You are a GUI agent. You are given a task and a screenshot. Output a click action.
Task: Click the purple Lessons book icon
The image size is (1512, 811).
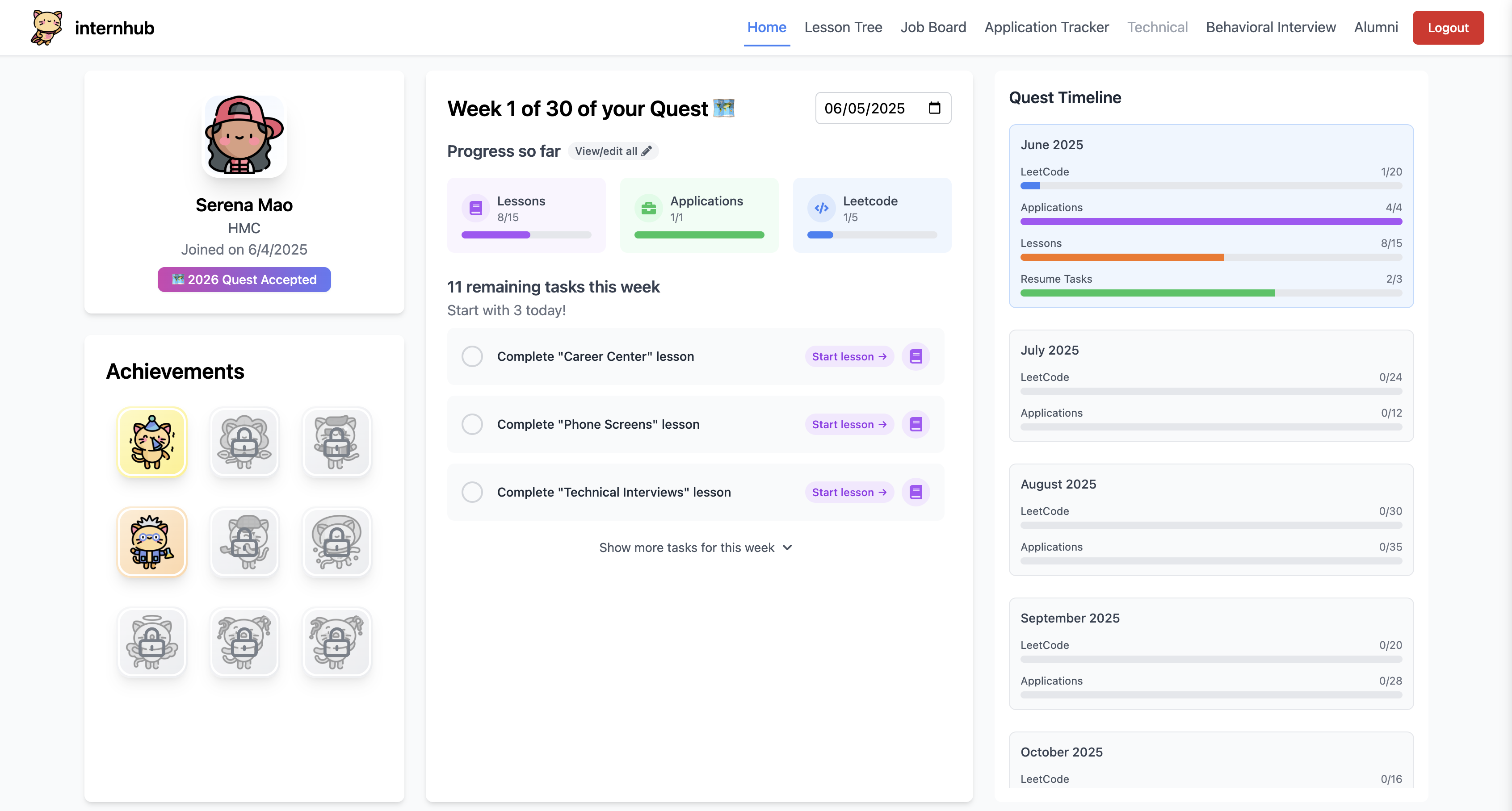pos(475,208)
